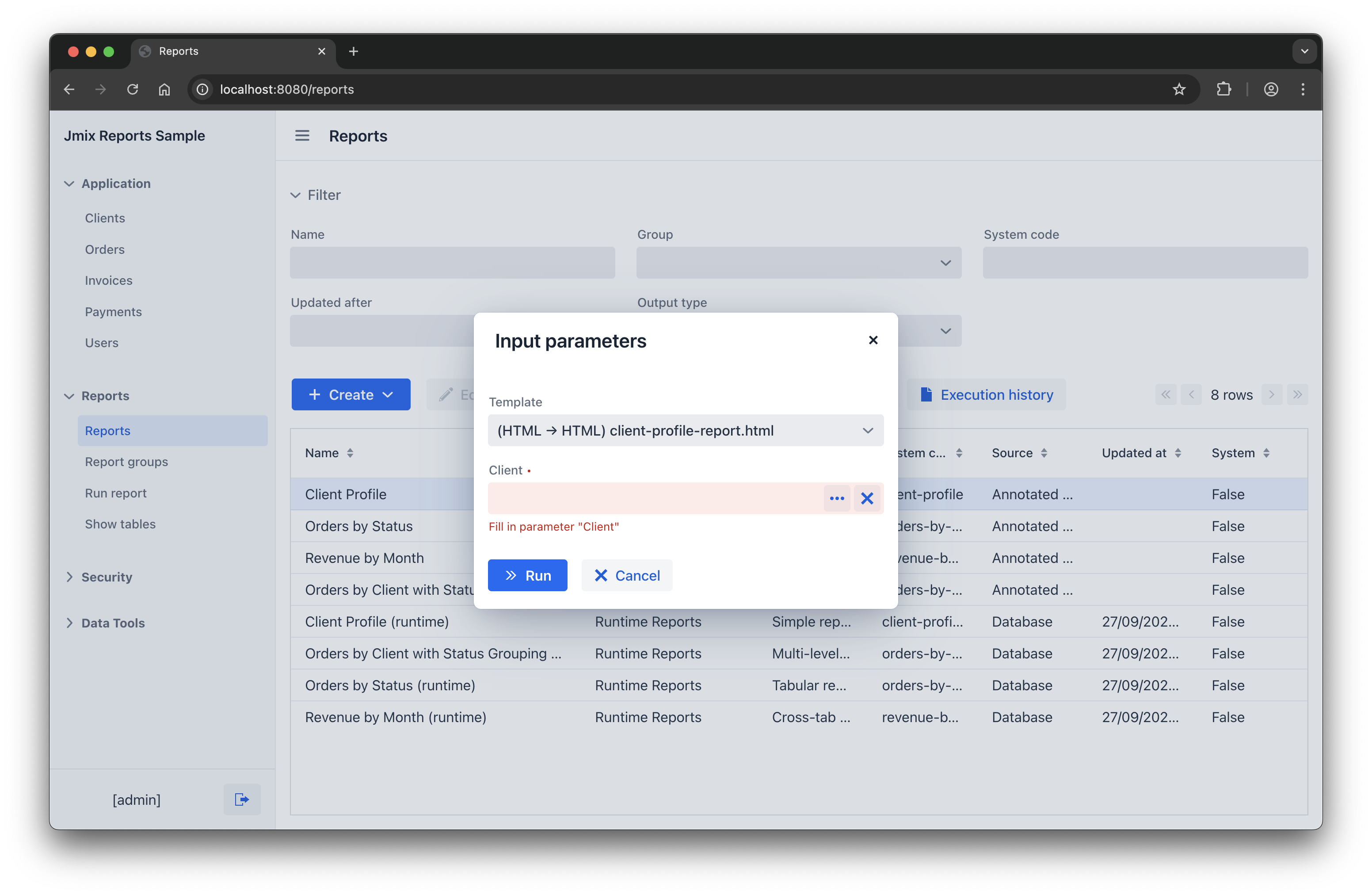
Task: Open the Group filter dropdown
Action: 945,263
